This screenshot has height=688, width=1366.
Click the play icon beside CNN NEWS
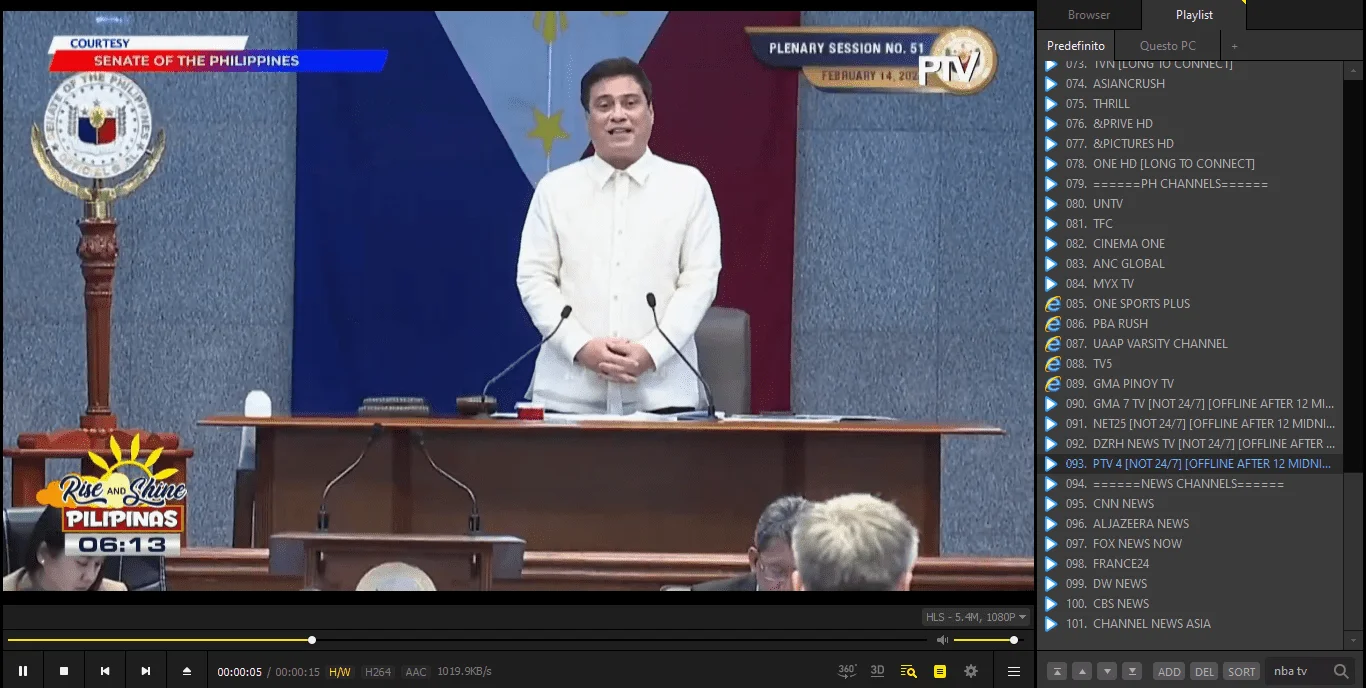point(1051,504)
